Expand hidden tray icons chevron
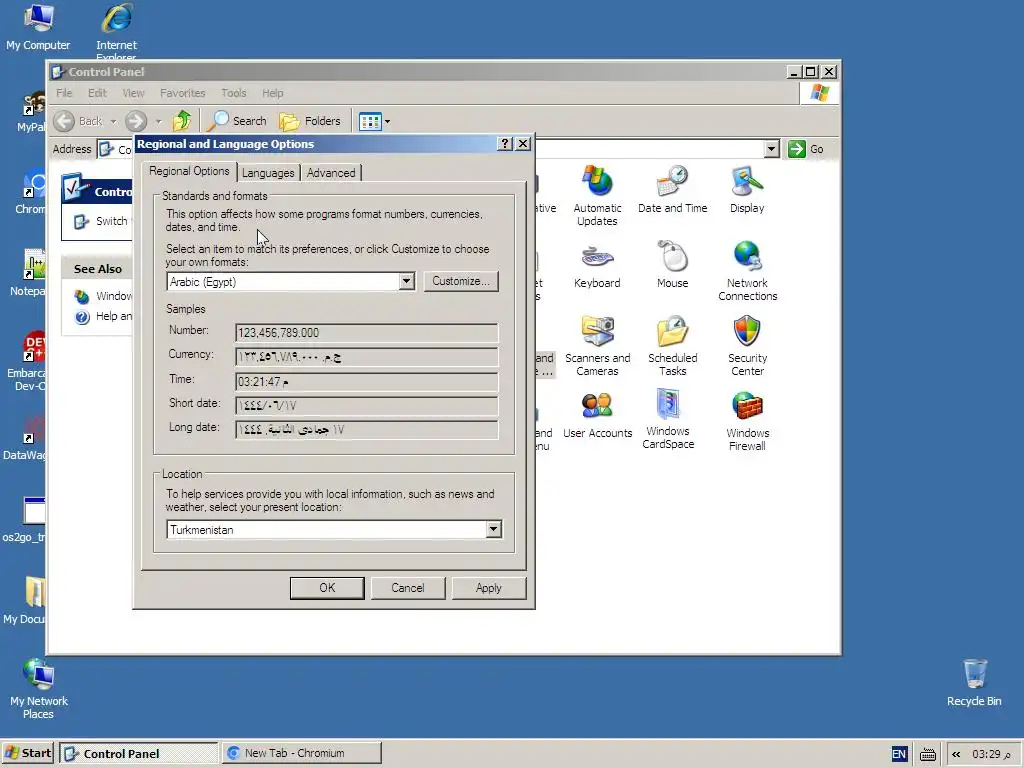 tap(956, 754)
